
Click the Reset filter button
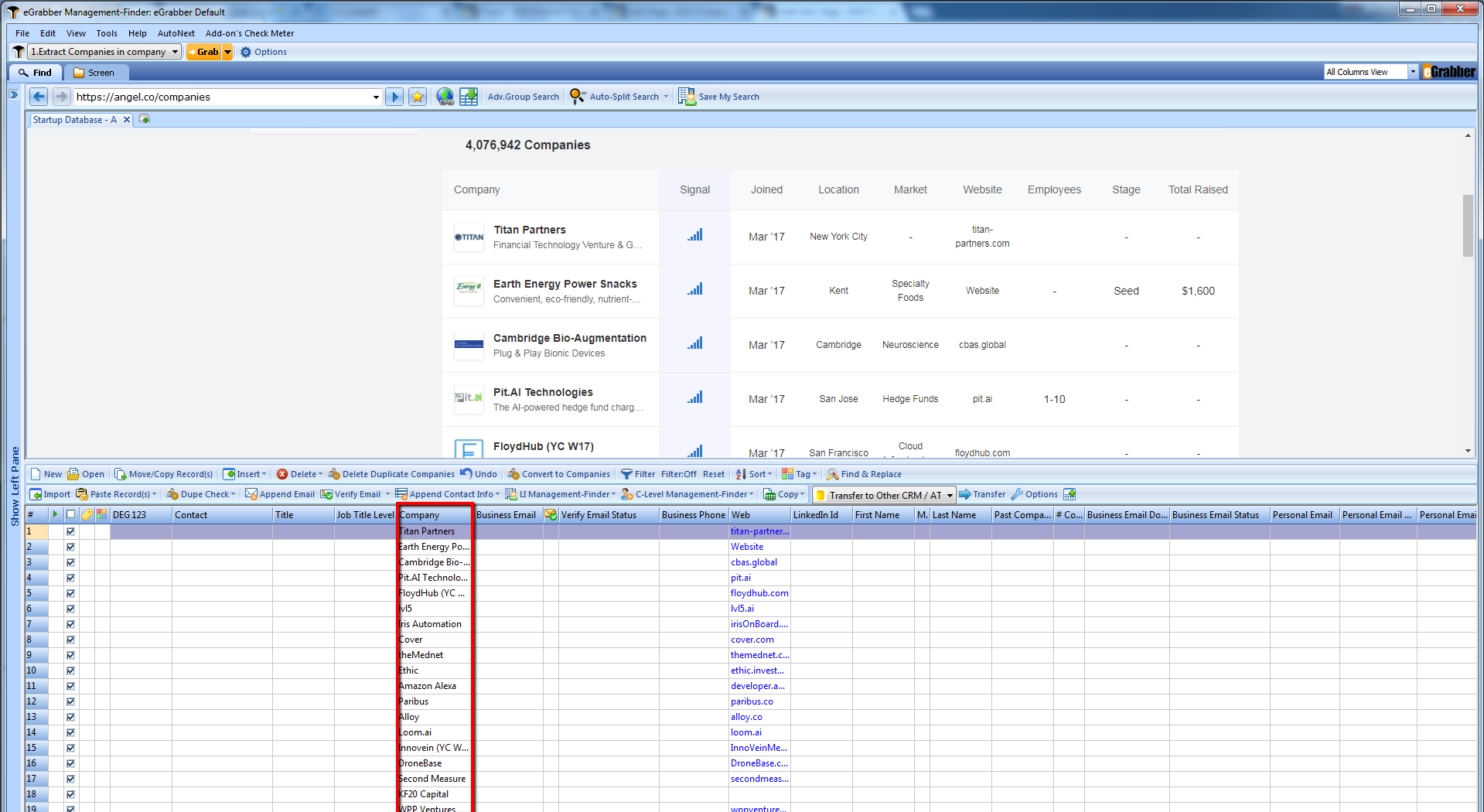714,474
